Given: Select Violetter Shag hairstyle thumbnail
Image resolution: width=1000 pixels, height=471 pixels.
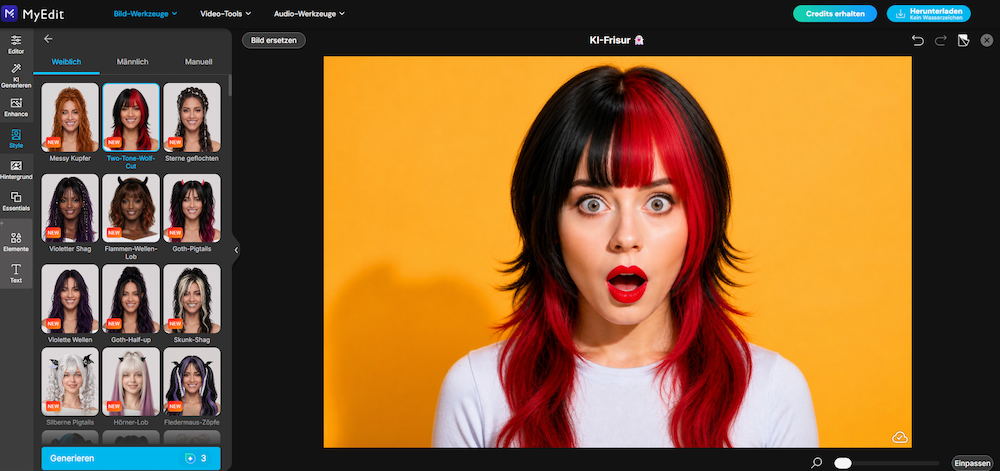Looking at the screenshot, I should pos(70,208).
